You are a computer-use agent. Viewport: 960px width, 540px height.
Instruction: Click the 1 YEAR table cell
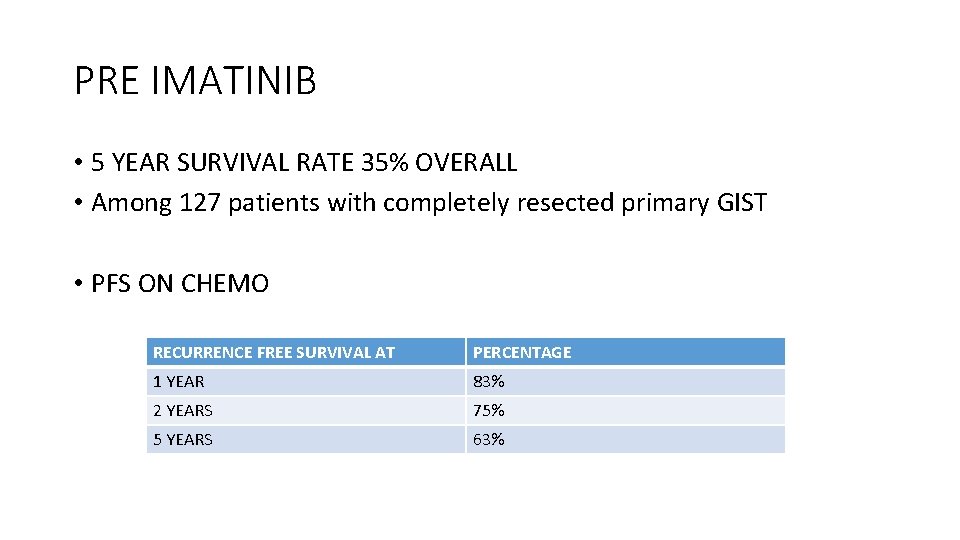305,381
